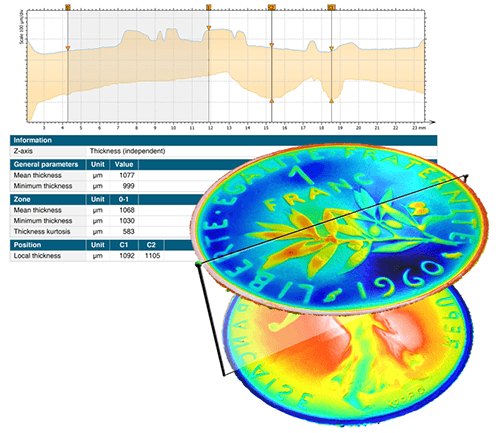Image resolution: width=500 pixels, height=433 pixels.
Task: Click the Scale 100 µm/div axis label
Action: coord(22,27)
